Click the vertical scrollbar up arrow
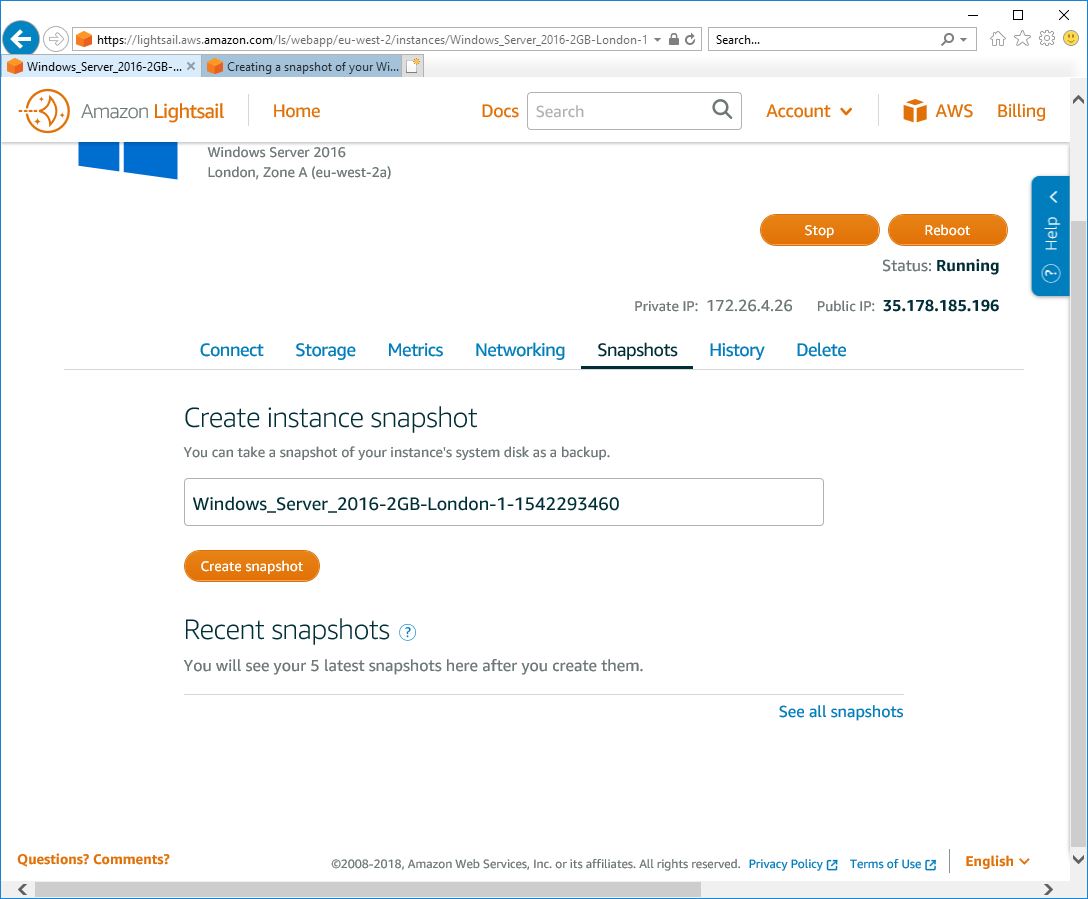The image size is (1088, 899). pos(1078,99)
